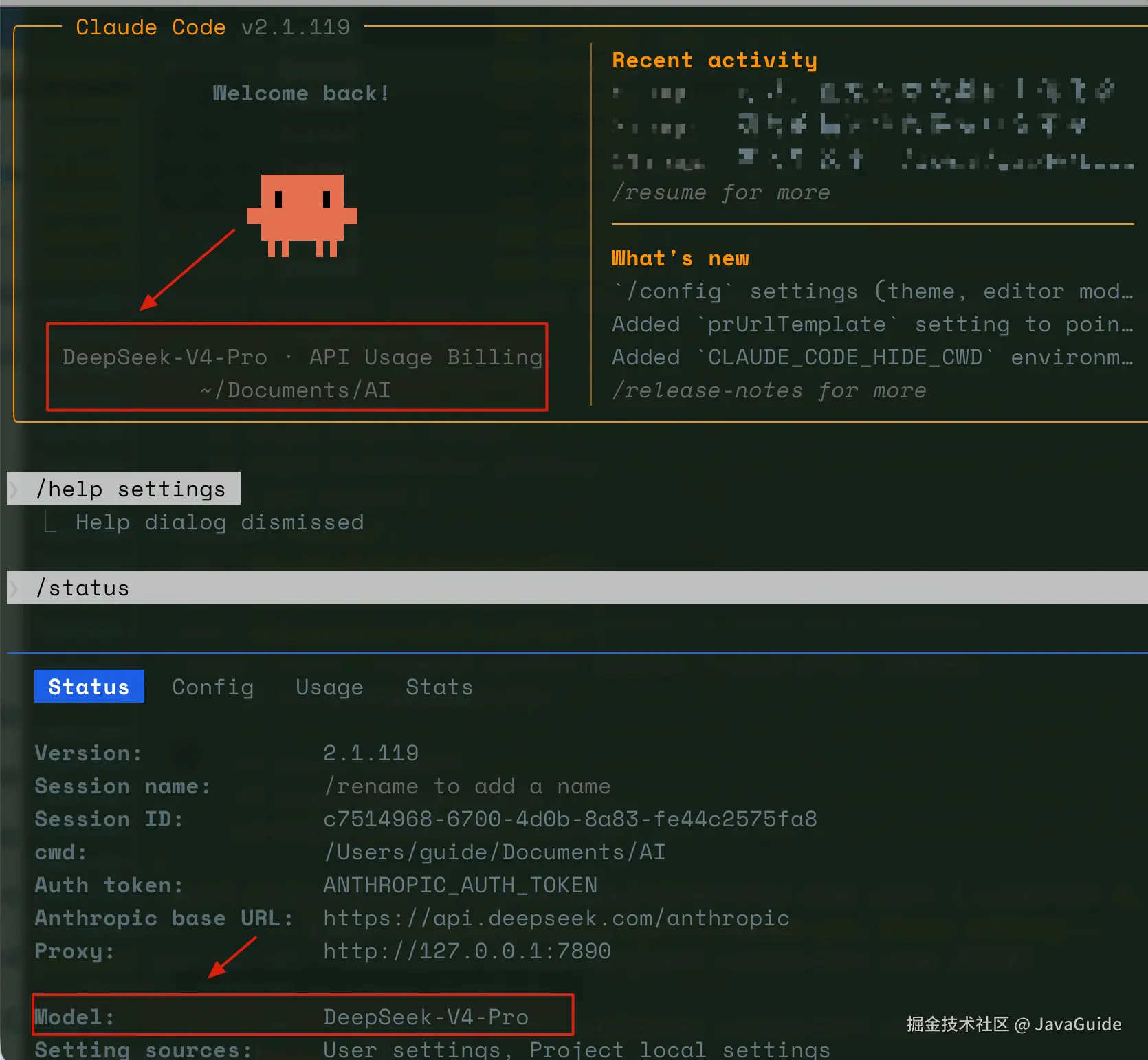The height and width of the screenshot is (1060, 1148).
Task: Click the "Auth token:" label
Action: (109, 885)
